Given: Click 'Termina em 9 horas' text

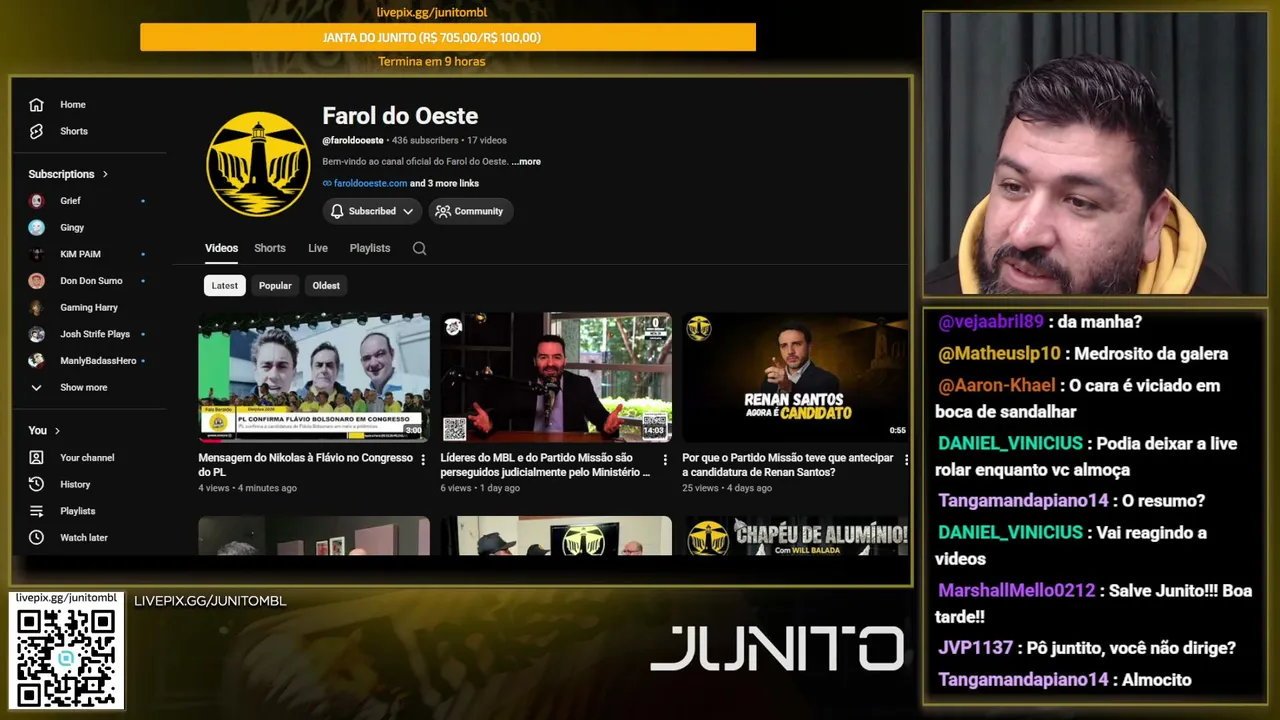Looking at the screenshot, I should [x=432, y=62].
